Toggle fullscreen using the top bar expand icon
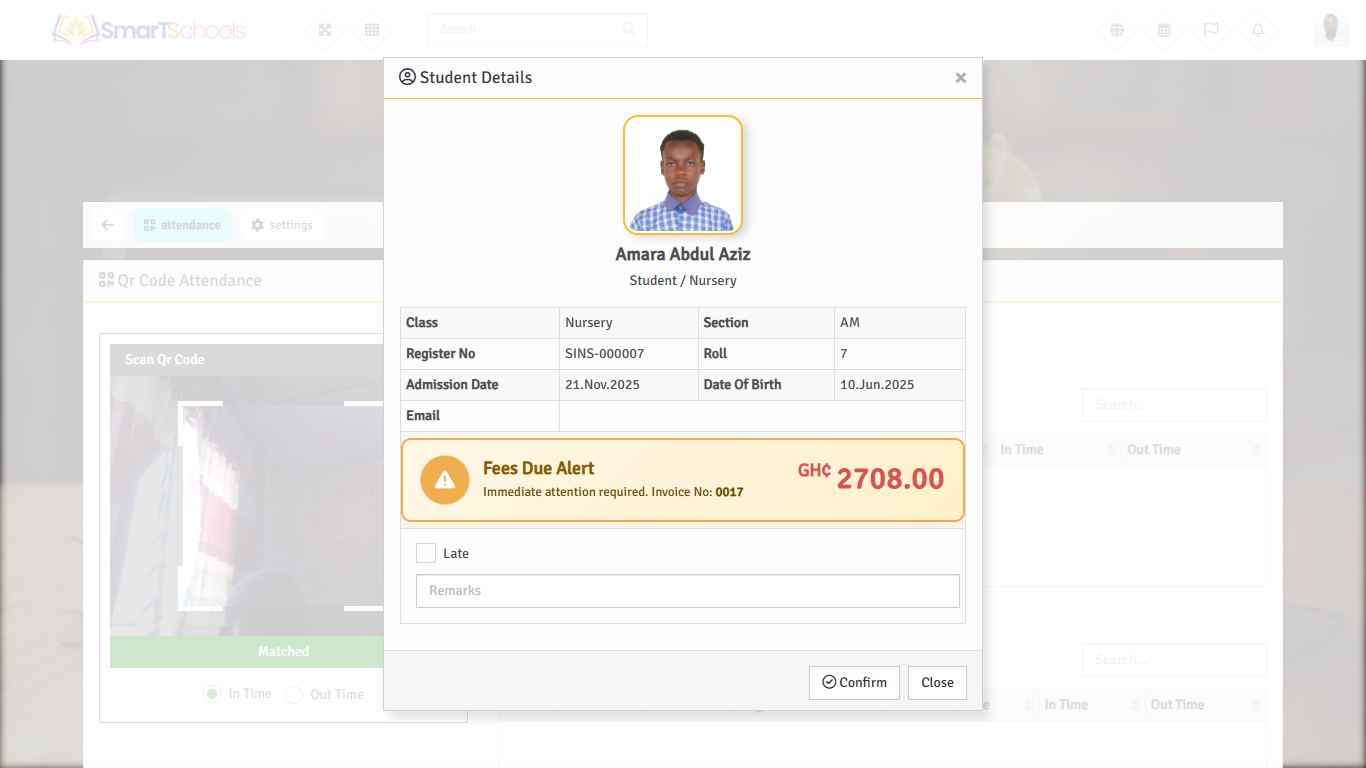The height and width of the screenshot is (768, 1366). tap(325, 30)
